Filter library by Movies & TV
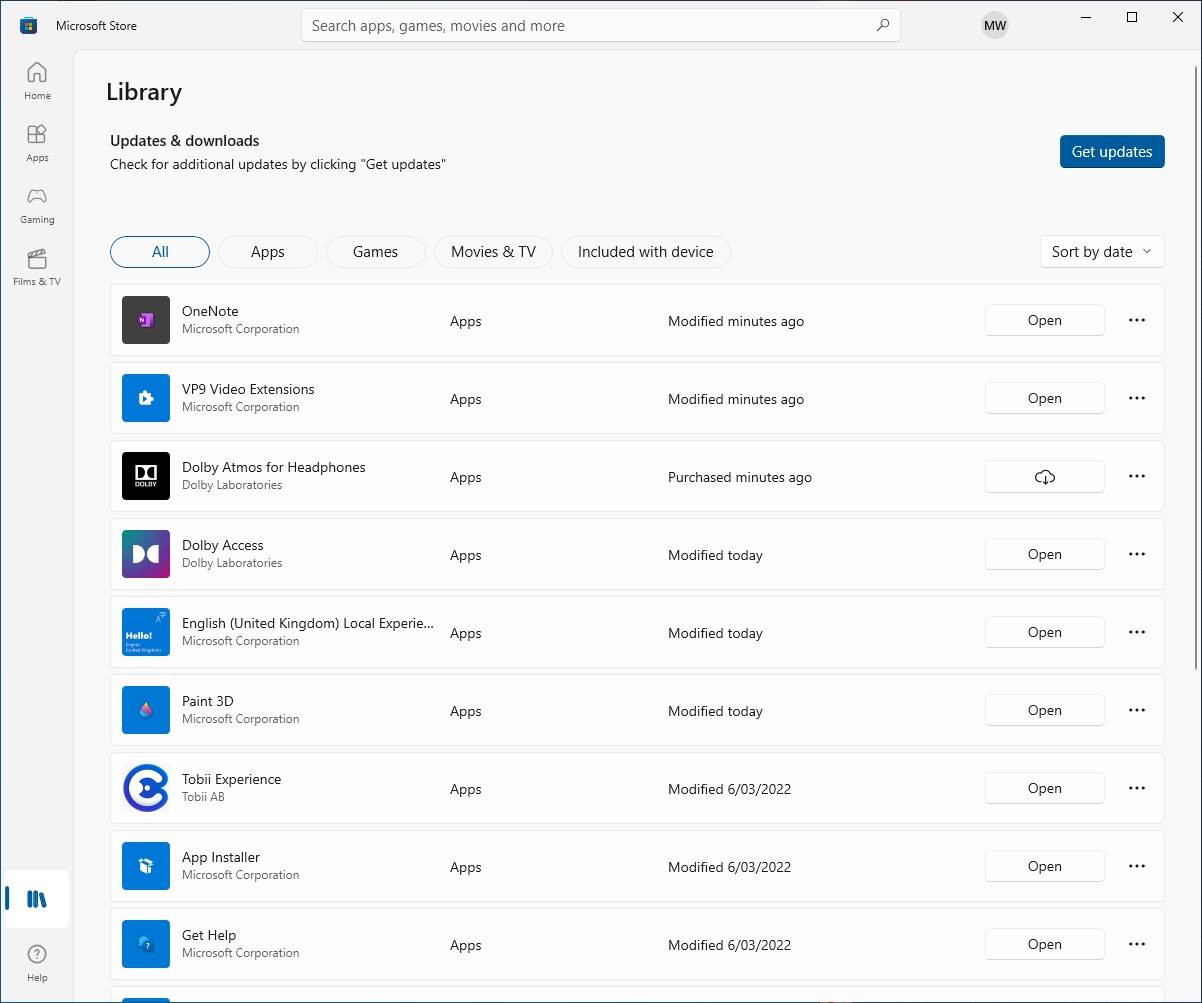This screenshot has width=1202, height=1003. coord(493,252)
